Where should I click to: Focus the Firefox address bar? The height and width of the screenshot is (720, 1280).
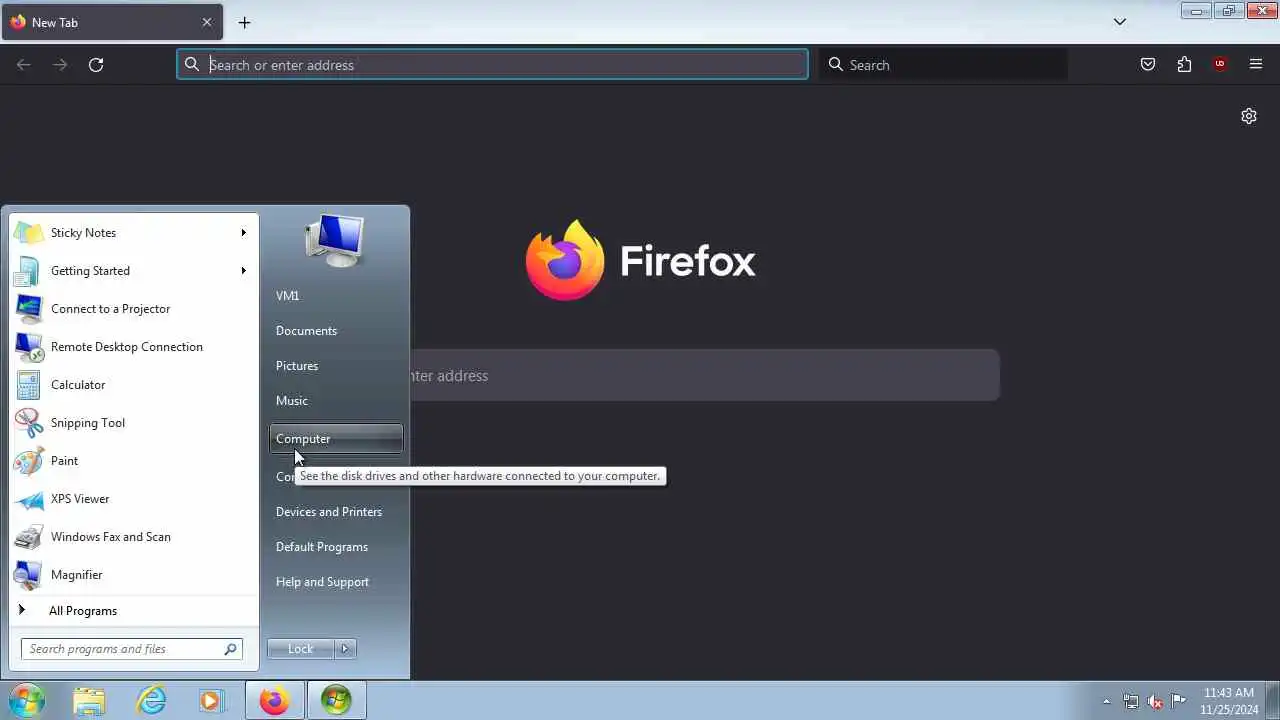coord(492,65)
